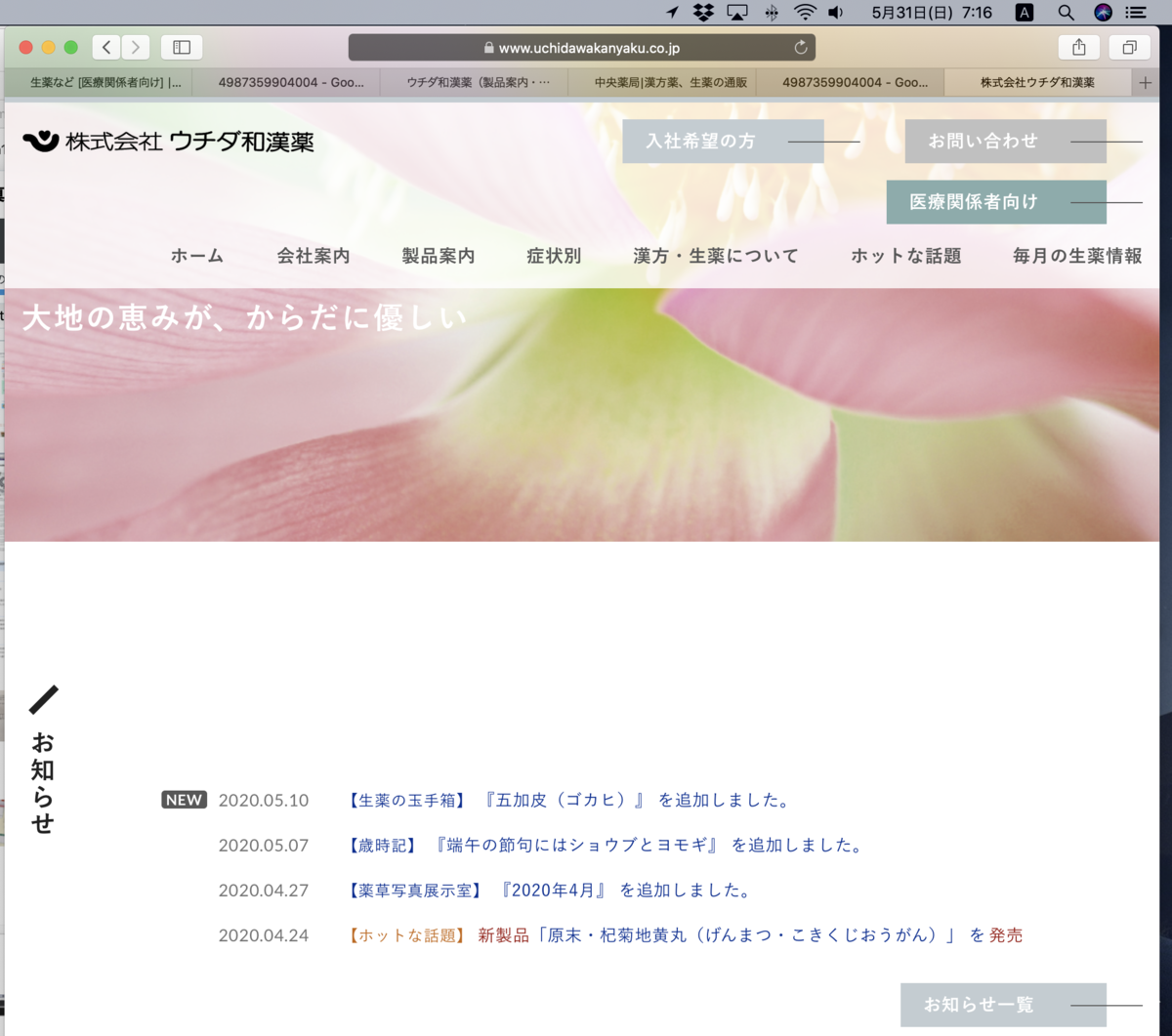Open the Share menu in Safari
The height and width of the screenshot is (1036, 1172).
pyautogui.click(x=1078, y=46)
